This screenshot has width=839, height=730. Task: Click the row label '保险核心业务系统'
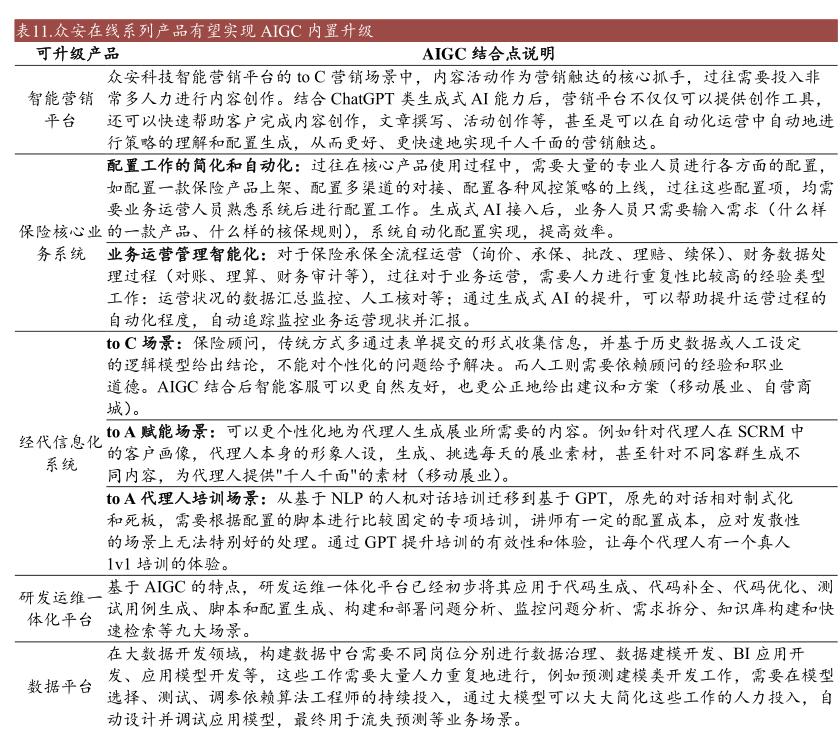coord(60,242)
